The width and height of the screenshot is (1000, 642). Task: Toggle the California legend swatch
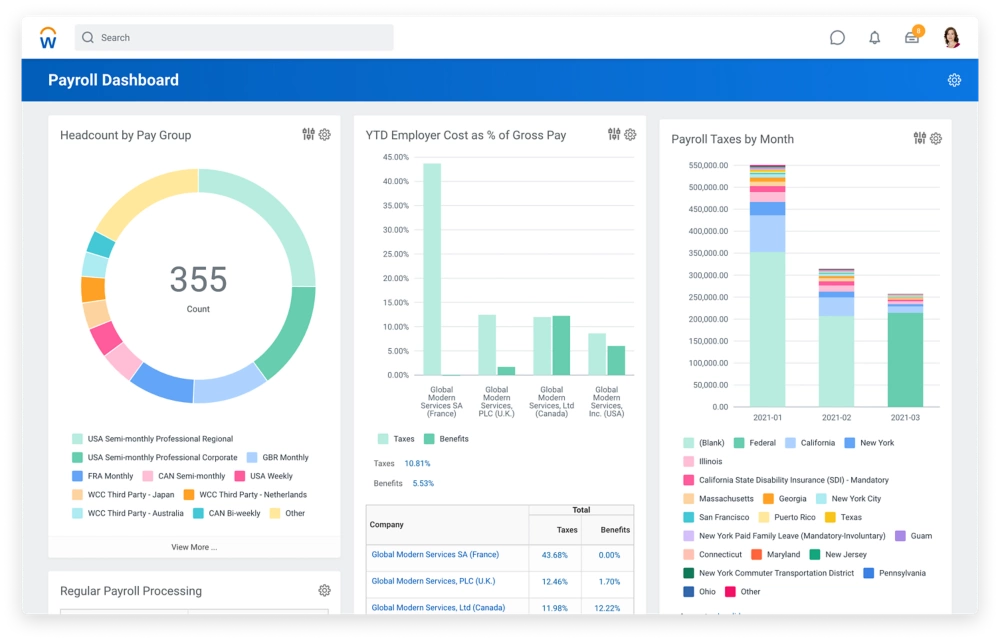click(x=790, y=442)
